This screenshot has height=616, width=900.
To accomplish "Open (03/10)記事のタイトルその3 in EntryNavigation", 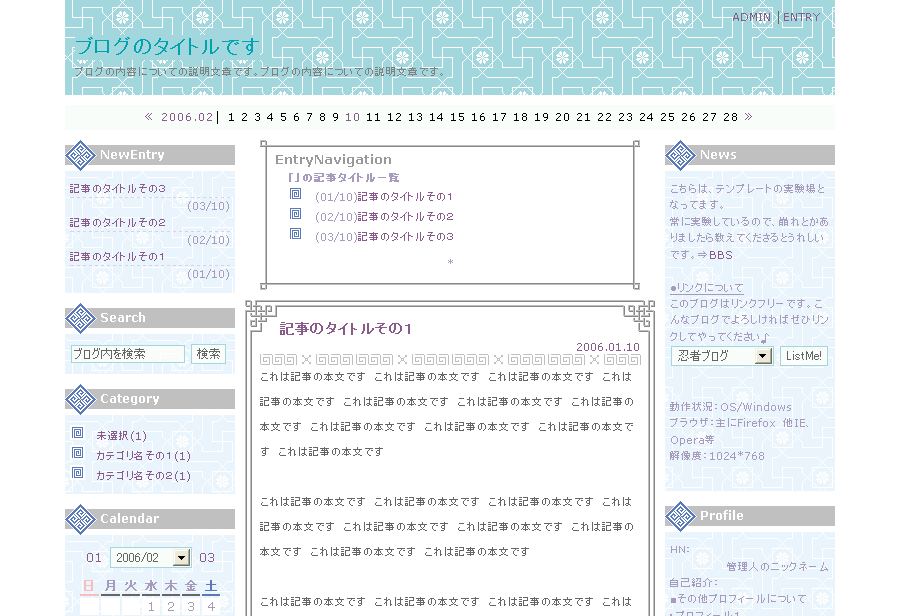I will [384, 237].
